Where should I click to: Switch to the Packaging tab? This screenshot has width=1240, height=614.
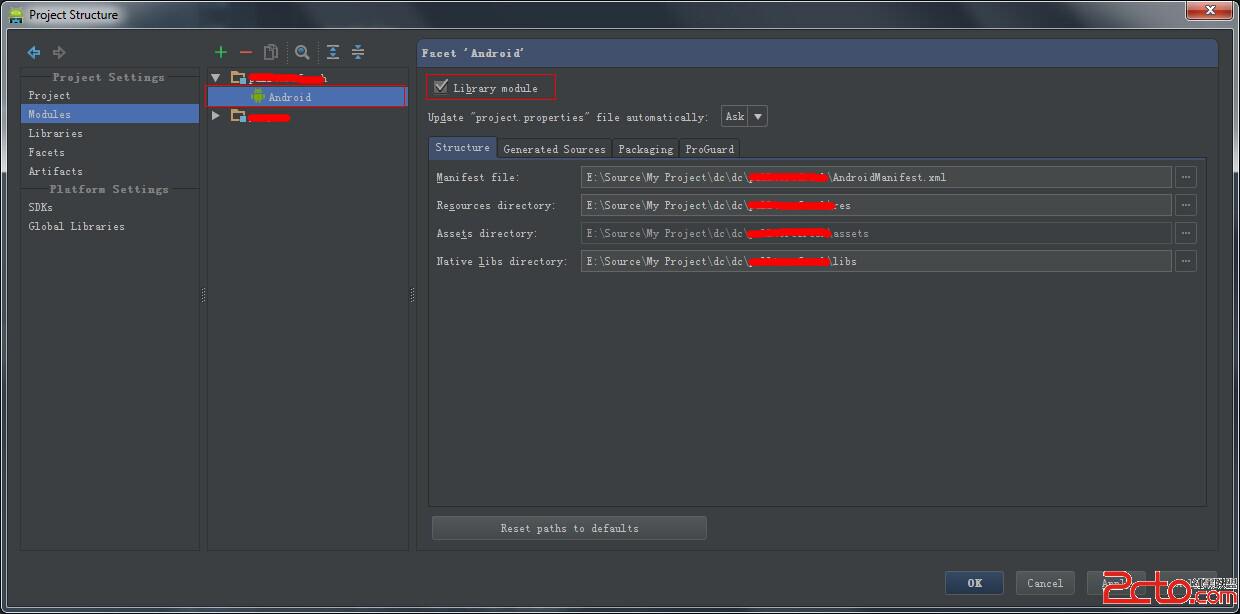tap(645, 149)
